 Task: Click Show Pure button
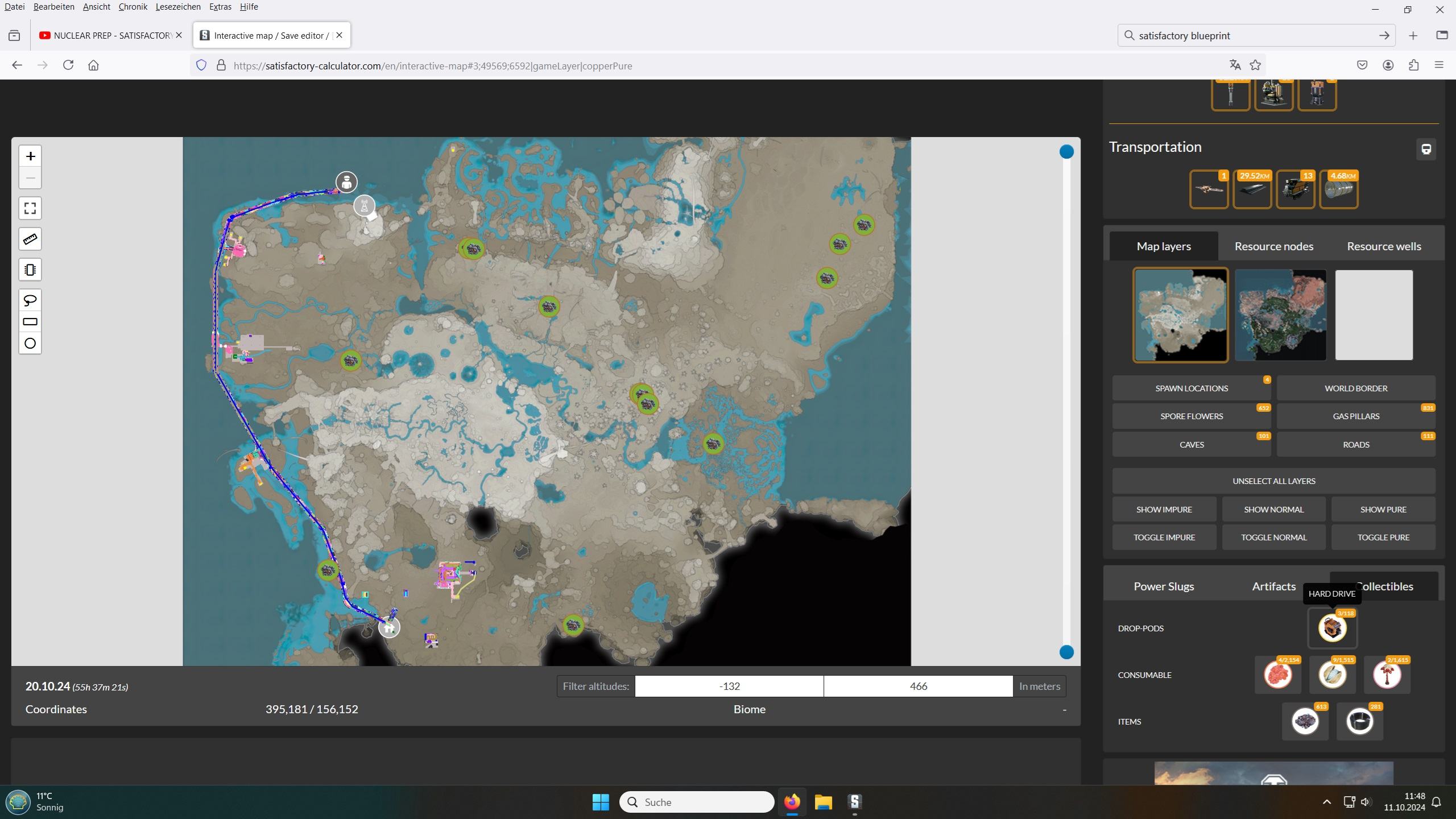tap(1383, 510)
